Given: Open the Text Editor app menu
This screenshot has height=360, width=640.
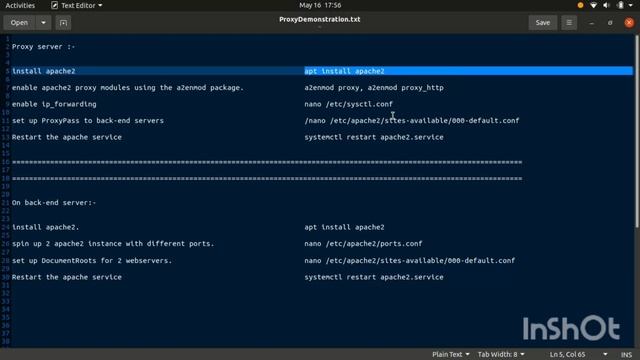Looking at the screenshot, I should [77, 5].
